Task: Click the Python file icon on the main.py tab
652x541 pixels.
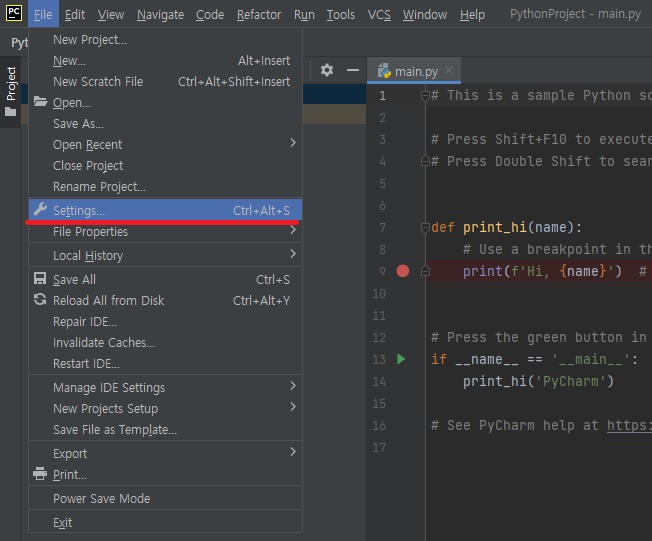Action: [384, 71]
